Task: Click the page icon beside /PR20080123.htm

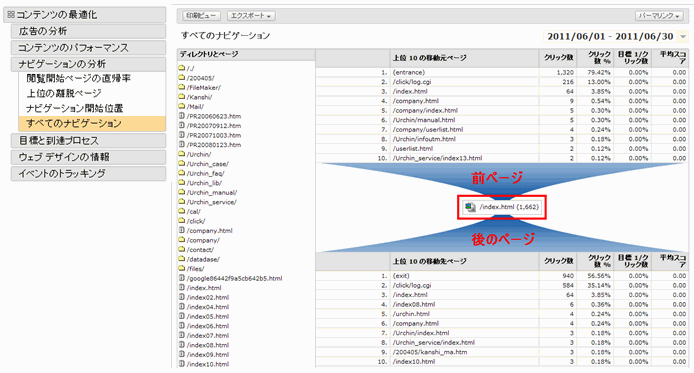Action: 181,144
